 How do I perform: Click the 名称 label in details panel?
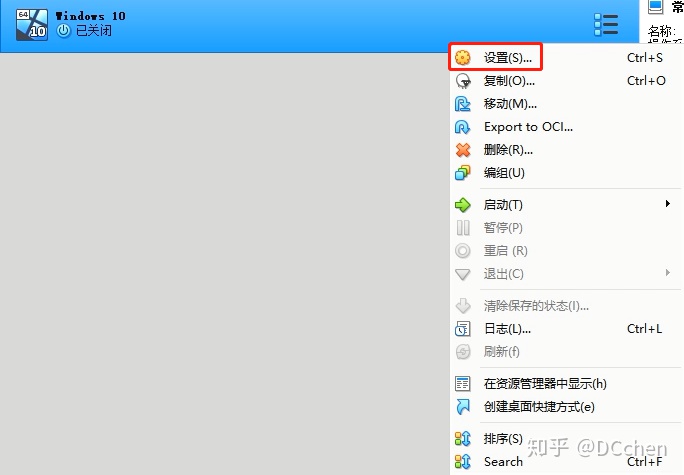pyautogui.click(x=661, y=31)
